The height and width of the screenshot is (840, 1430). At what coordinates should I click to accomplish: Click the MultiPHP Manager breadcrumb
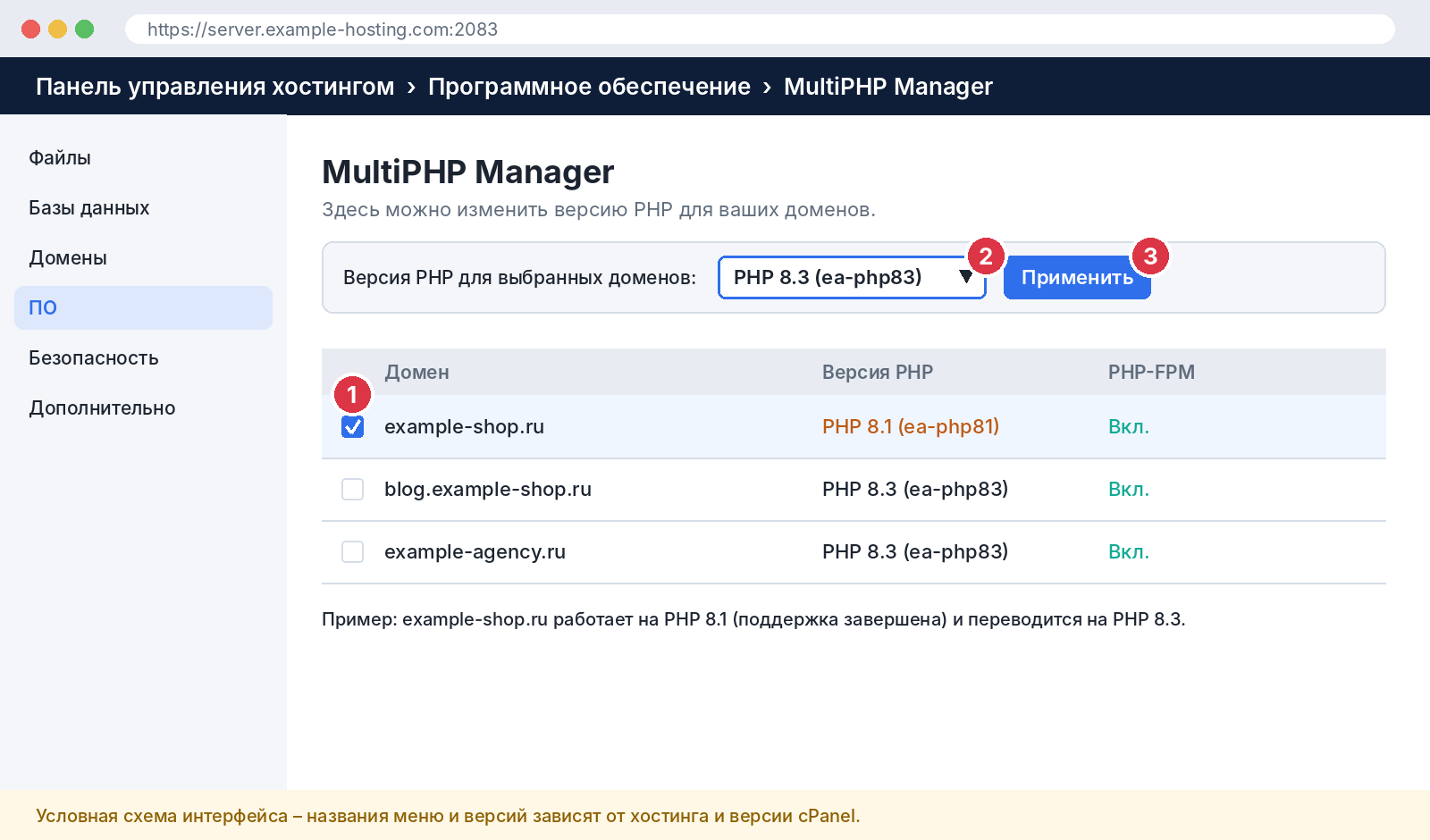[888, 87]
